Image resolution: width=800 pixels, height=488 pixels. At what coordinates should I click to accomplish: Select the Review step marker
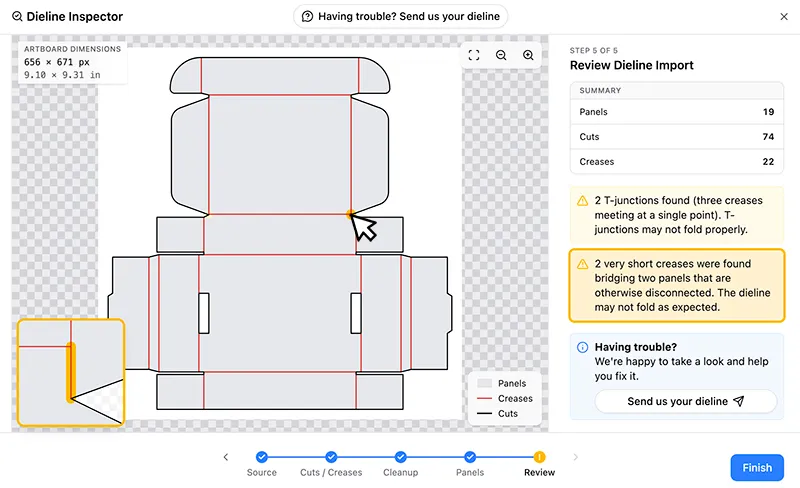[539, 456]
